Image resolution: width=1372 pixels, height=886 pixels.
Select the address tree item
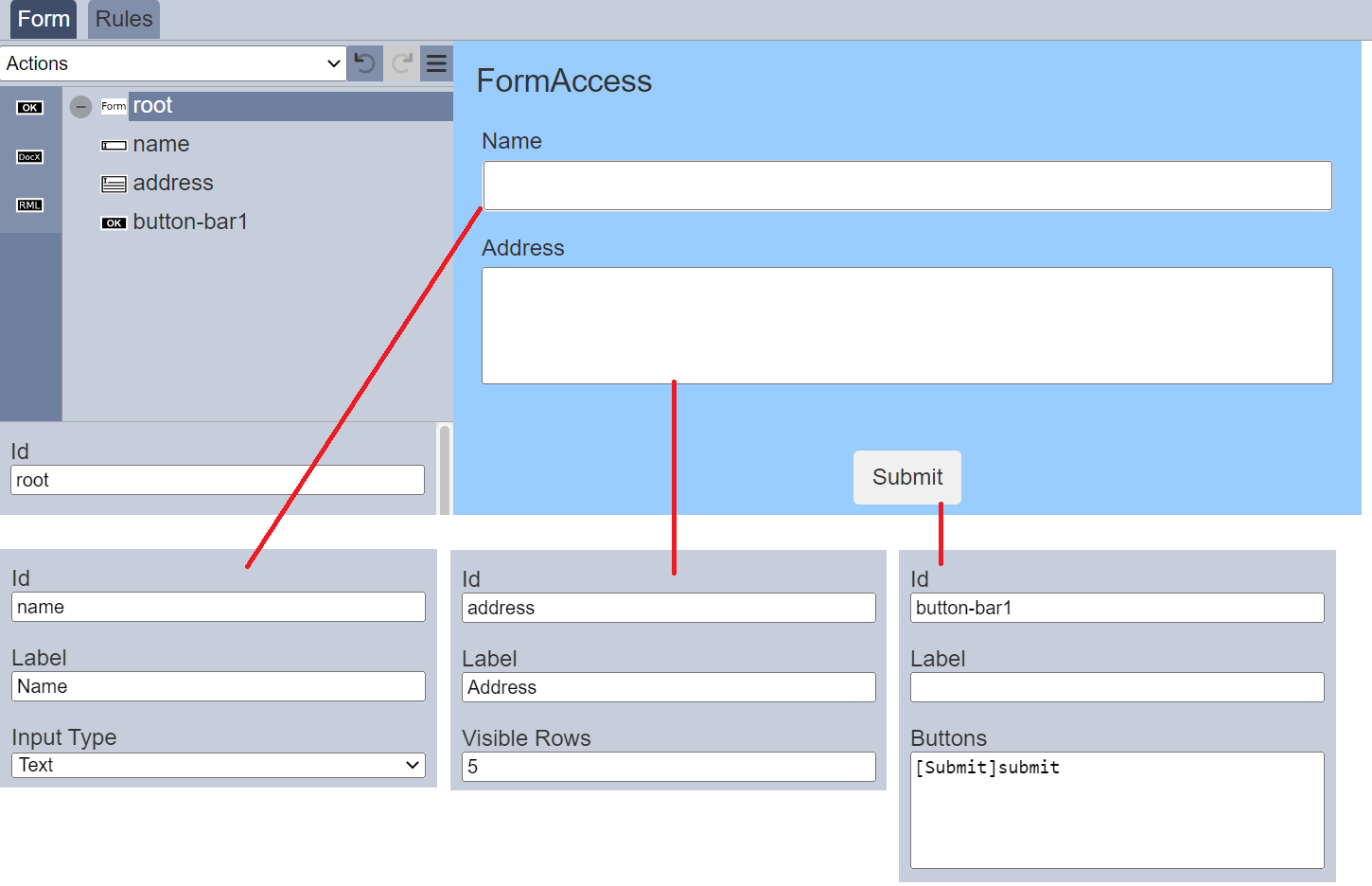click(173, 183)
